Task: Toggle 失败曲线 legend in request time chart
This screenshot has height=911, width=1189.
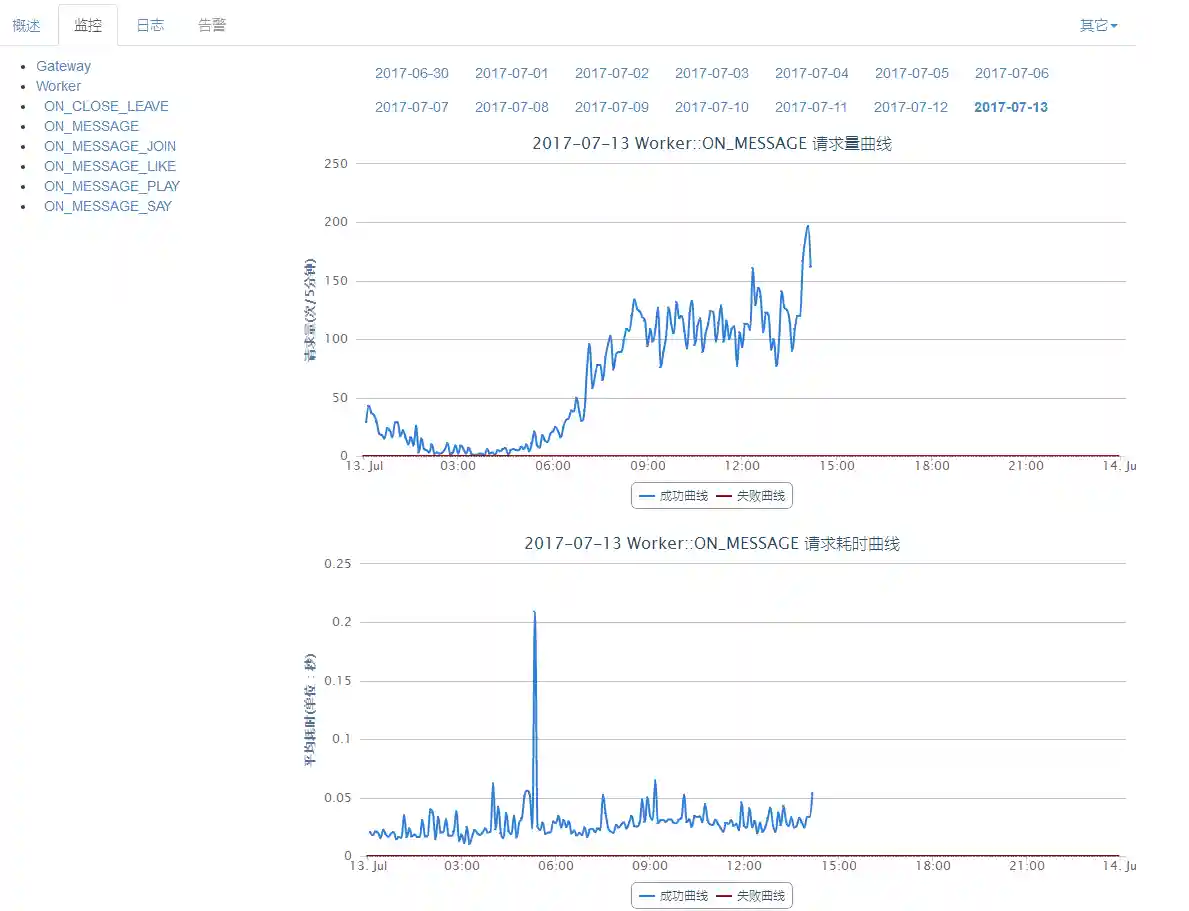Action: coord(751,896)
